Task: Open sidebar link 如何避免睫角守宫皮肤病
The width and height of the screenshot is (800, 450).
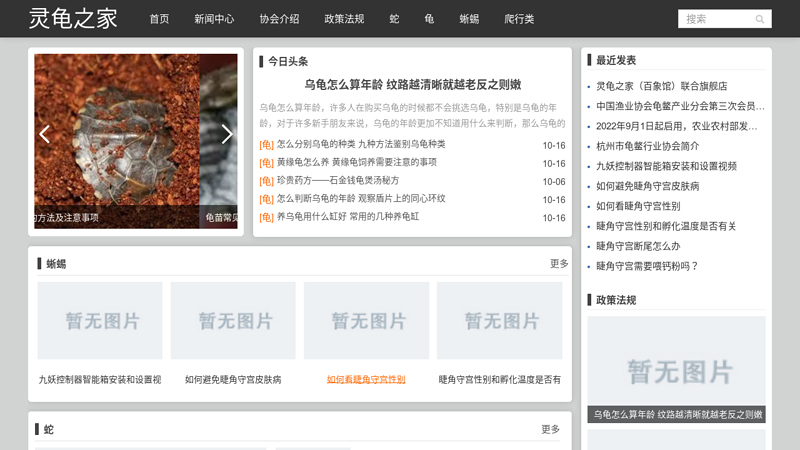Action: pyautogui.click(x=647, y=186)
